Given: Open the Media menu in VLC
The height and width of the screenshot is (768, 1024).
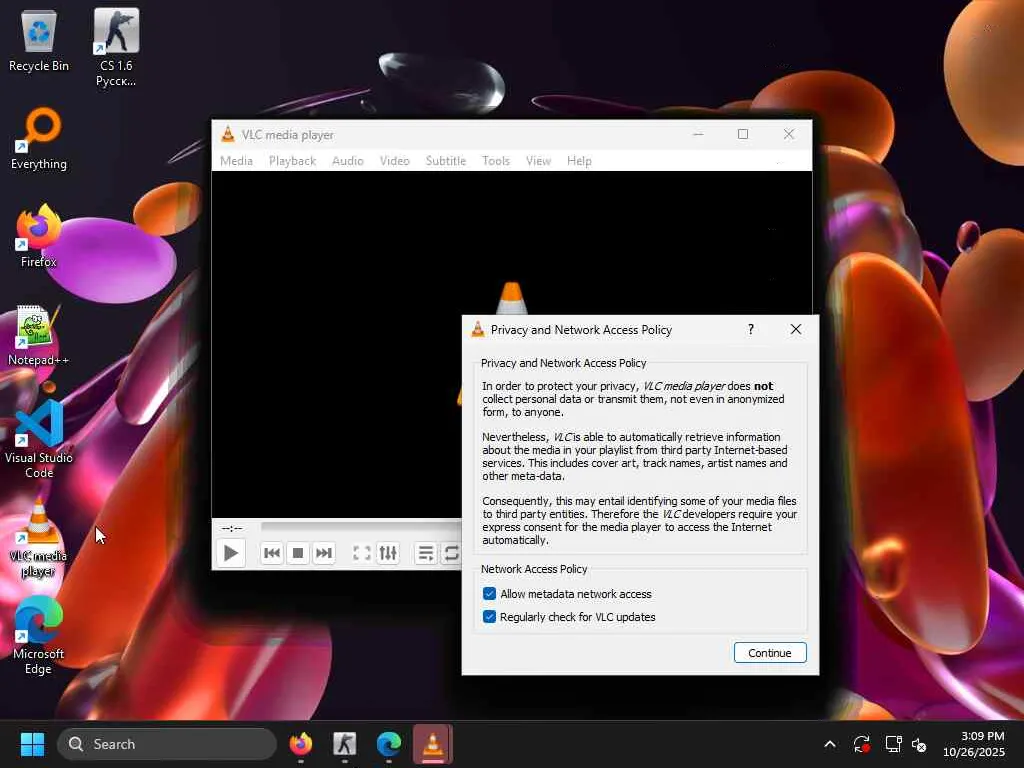Looking at the screenshot, I should click(x=236, y=161).
